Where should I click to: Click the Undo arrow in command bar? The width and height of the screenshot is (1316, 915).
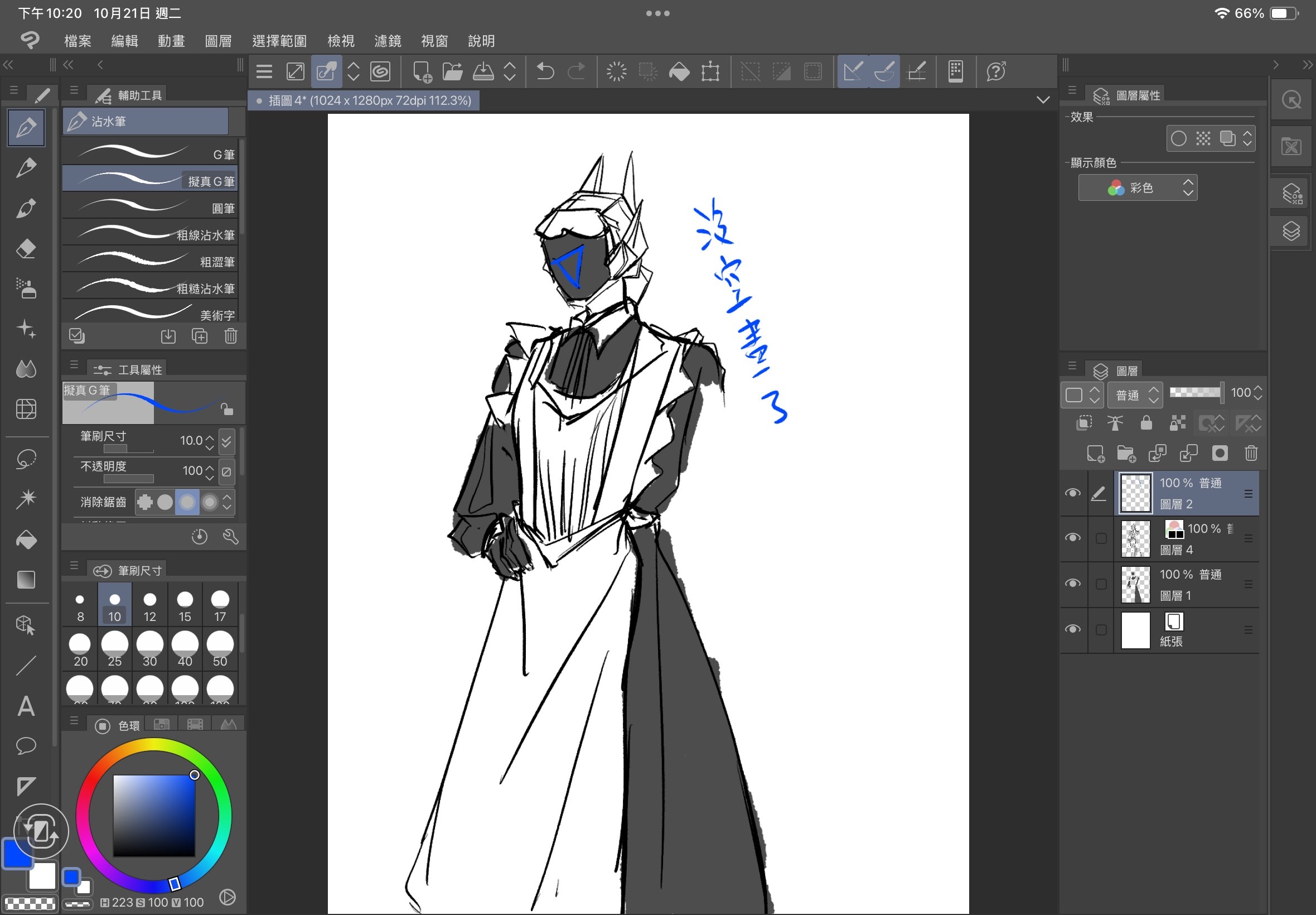[545, 71]
